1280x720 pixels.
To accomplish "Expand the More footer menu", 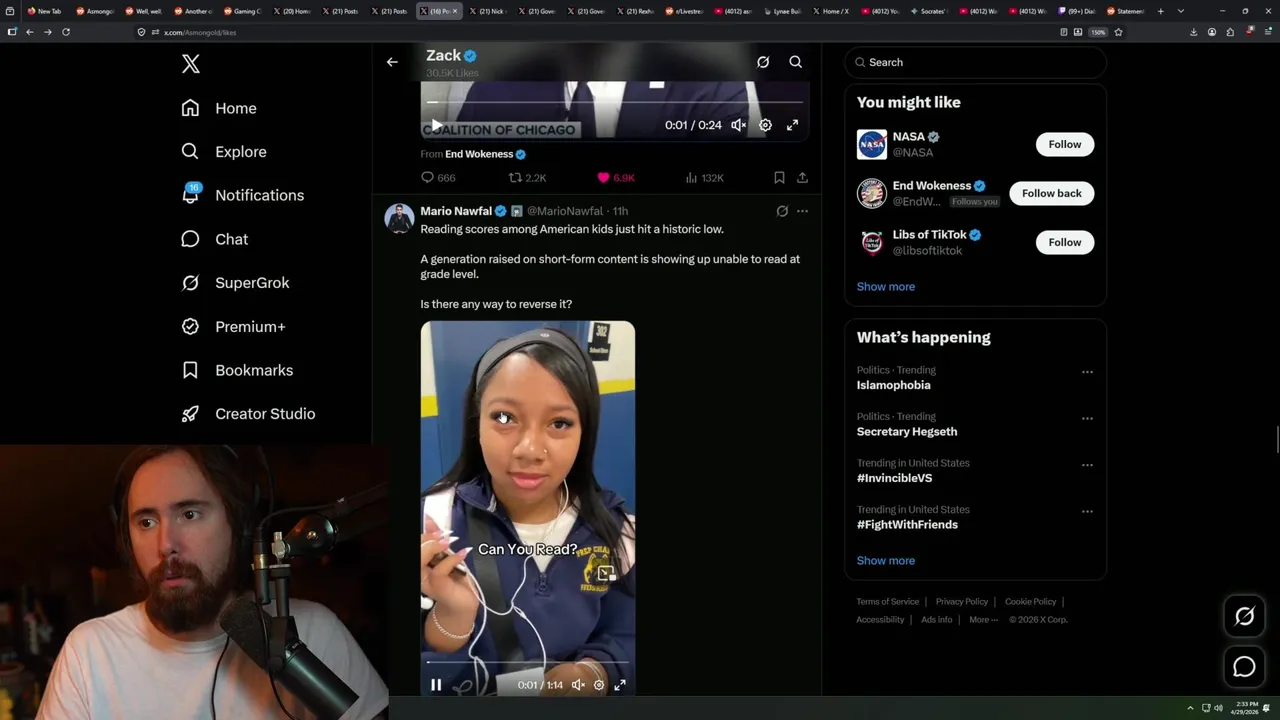I will pyautogui.click(x=983, y=620).
